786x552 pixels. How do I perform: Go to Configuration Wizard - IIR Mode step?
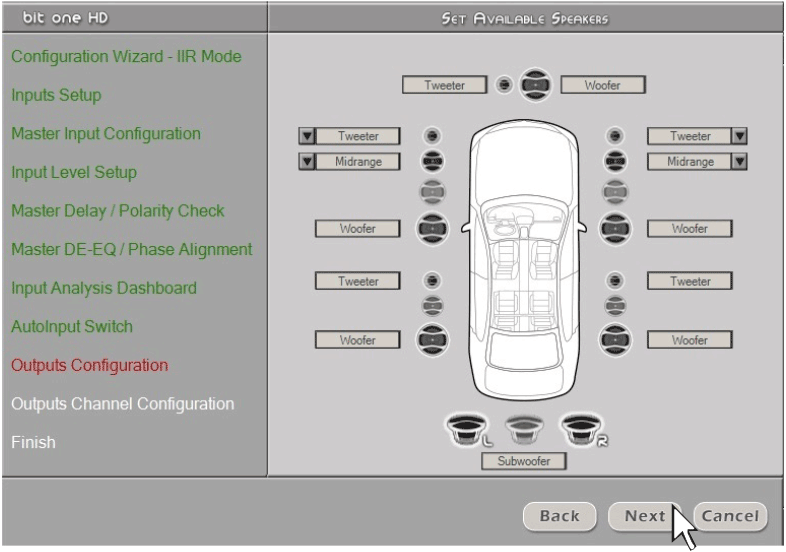tap(126, 56)
